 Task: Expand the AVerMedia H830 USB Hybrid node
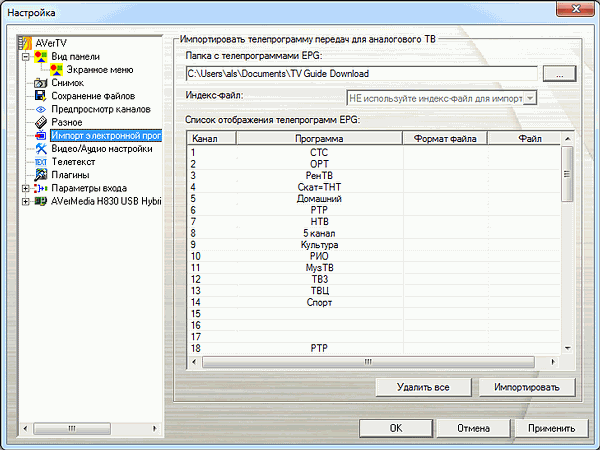click(x=25, y=201)
